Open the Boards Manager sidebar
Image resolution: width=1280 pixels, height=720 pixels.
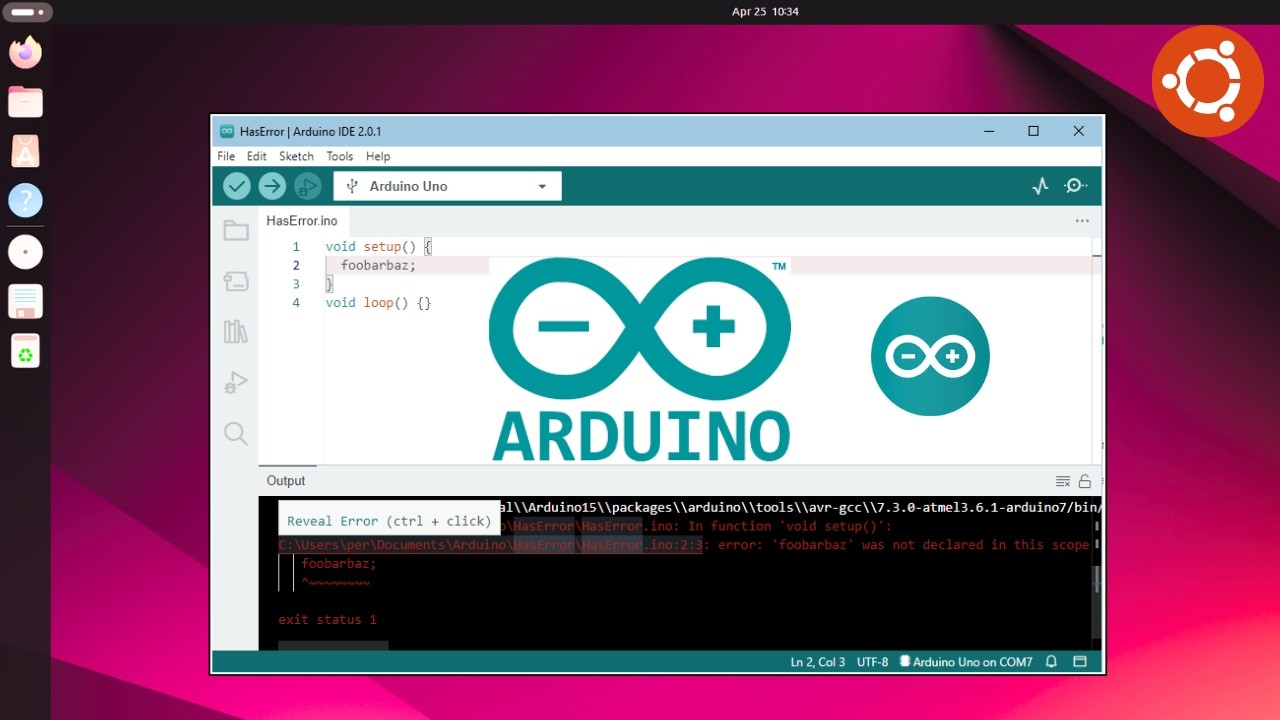tap(236, 281)
